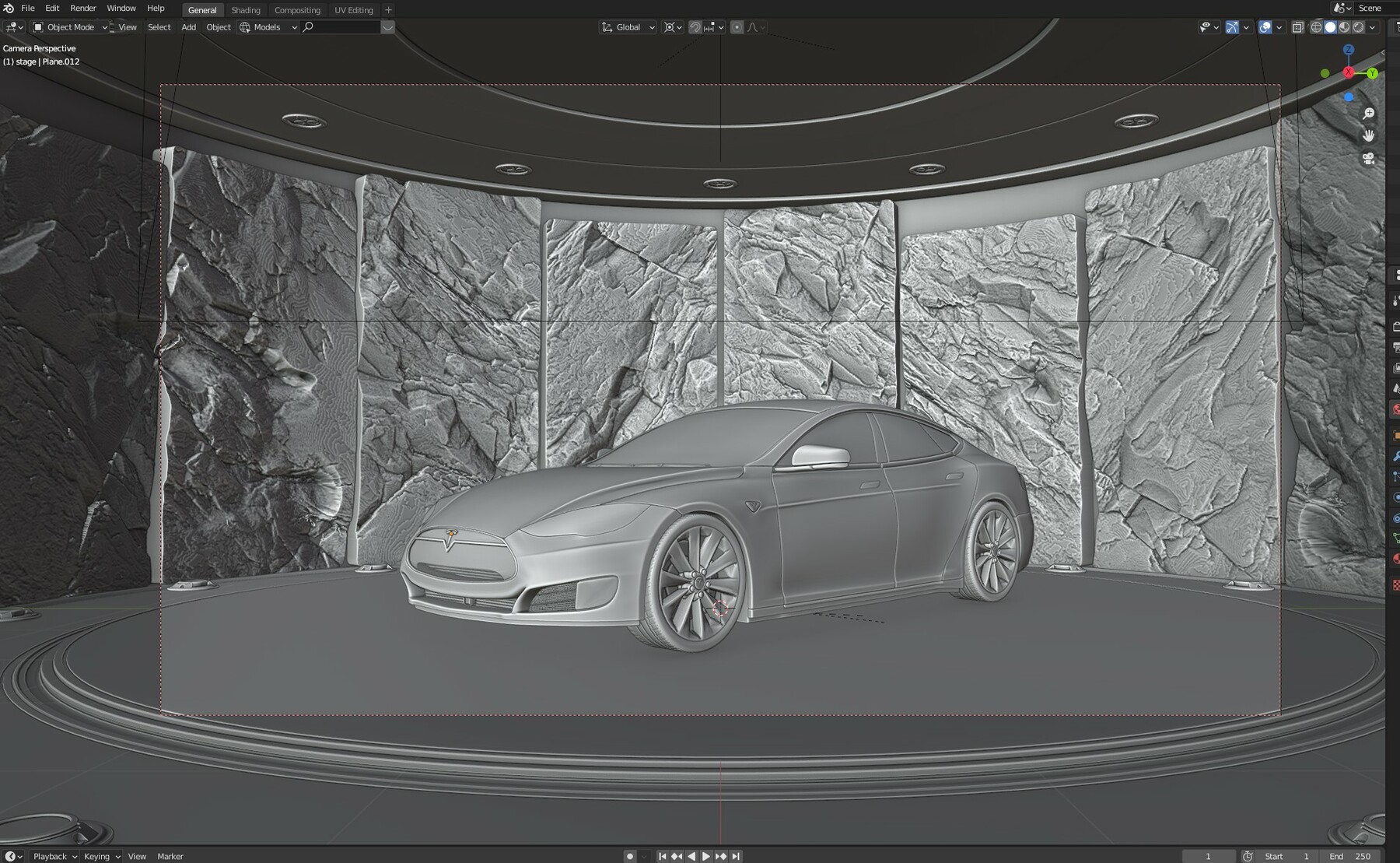1400x863 pixels.
Task: Open the Render menu
Action: (x=82, y=8)
